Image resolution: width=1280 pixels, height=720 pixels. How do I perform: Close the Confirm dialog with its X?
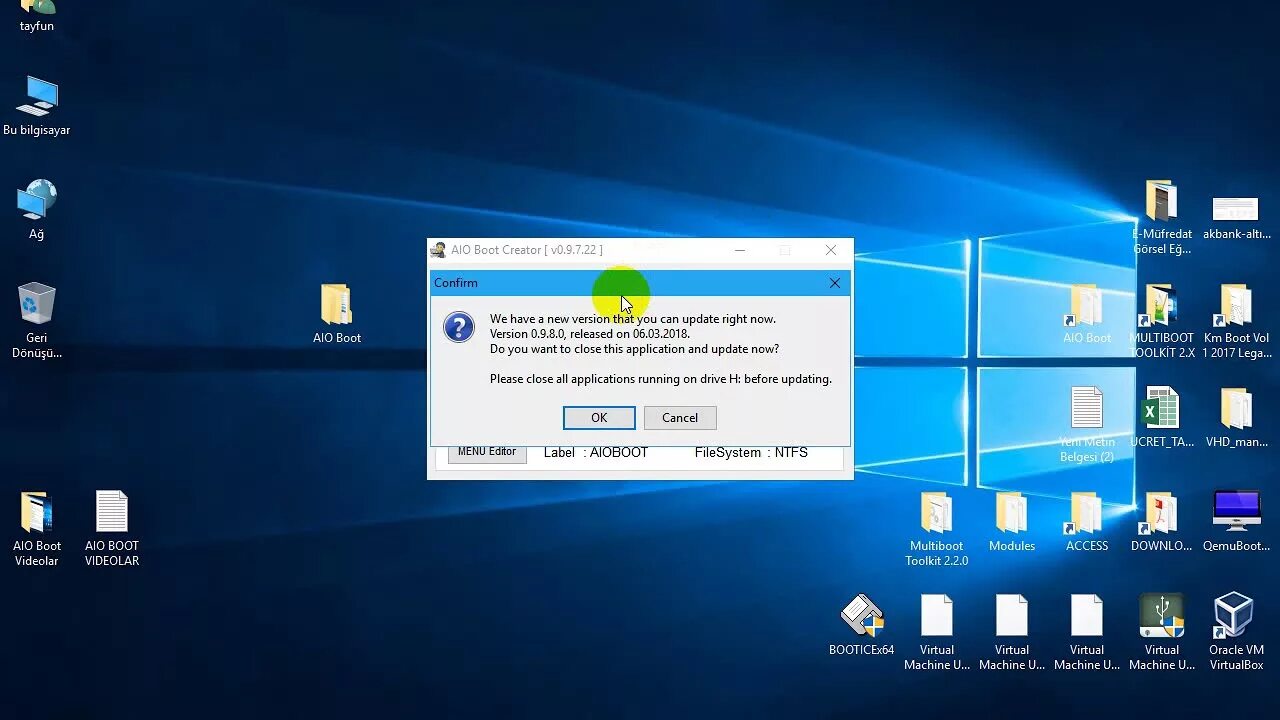[x=835, y=283]
